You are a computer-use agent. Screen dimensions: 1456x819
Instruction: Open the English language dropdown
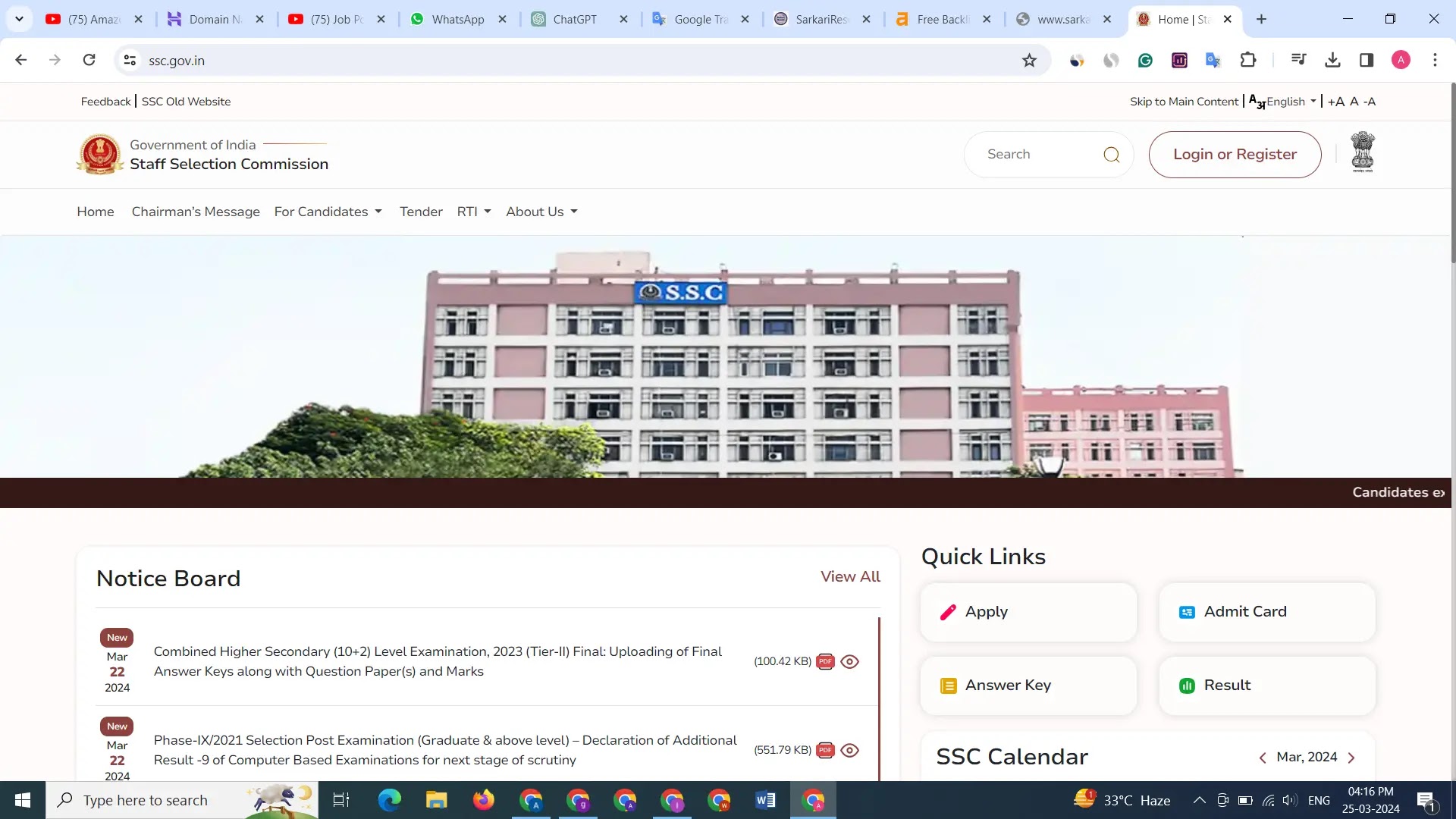tap(1283, 102)
